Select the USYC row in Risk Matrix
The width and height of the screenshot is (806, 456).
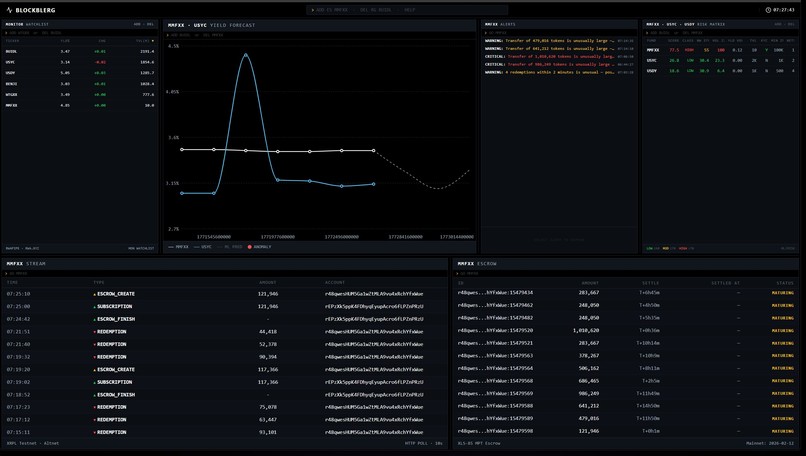(x=721, y=61)
